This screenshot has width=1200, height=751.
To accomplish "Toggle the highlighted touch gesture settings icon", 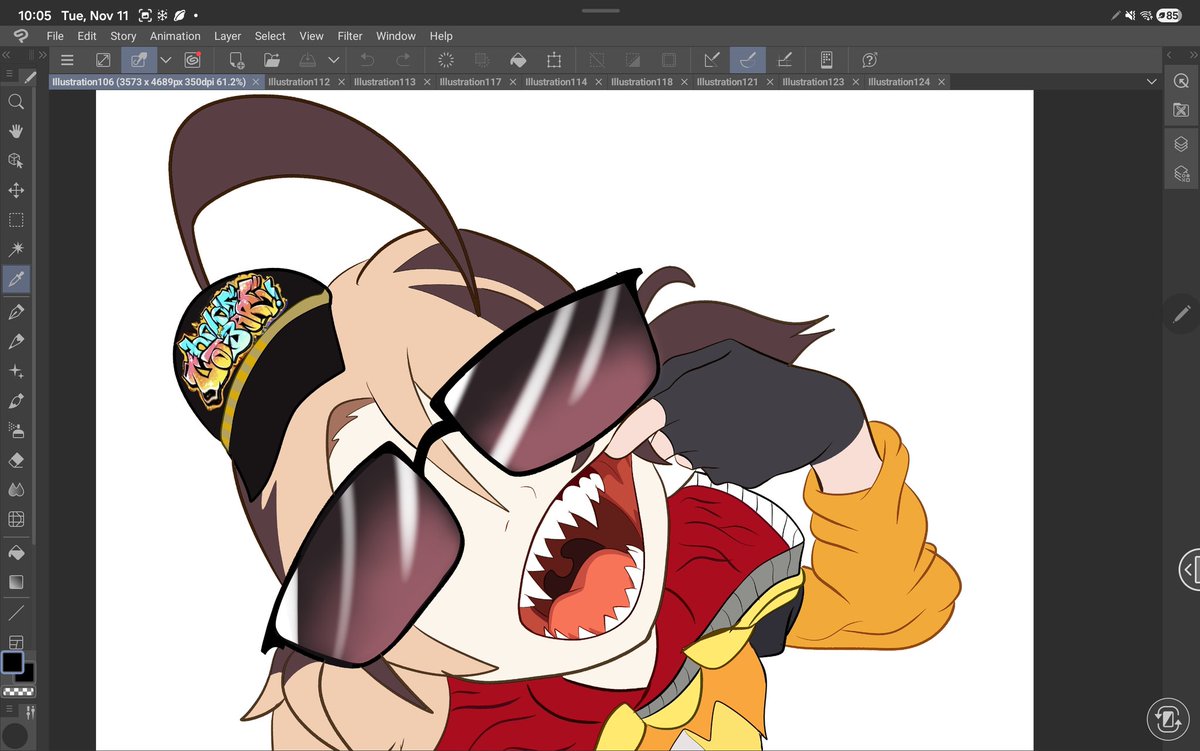I will pyautogui.click(x=139, y=60).
